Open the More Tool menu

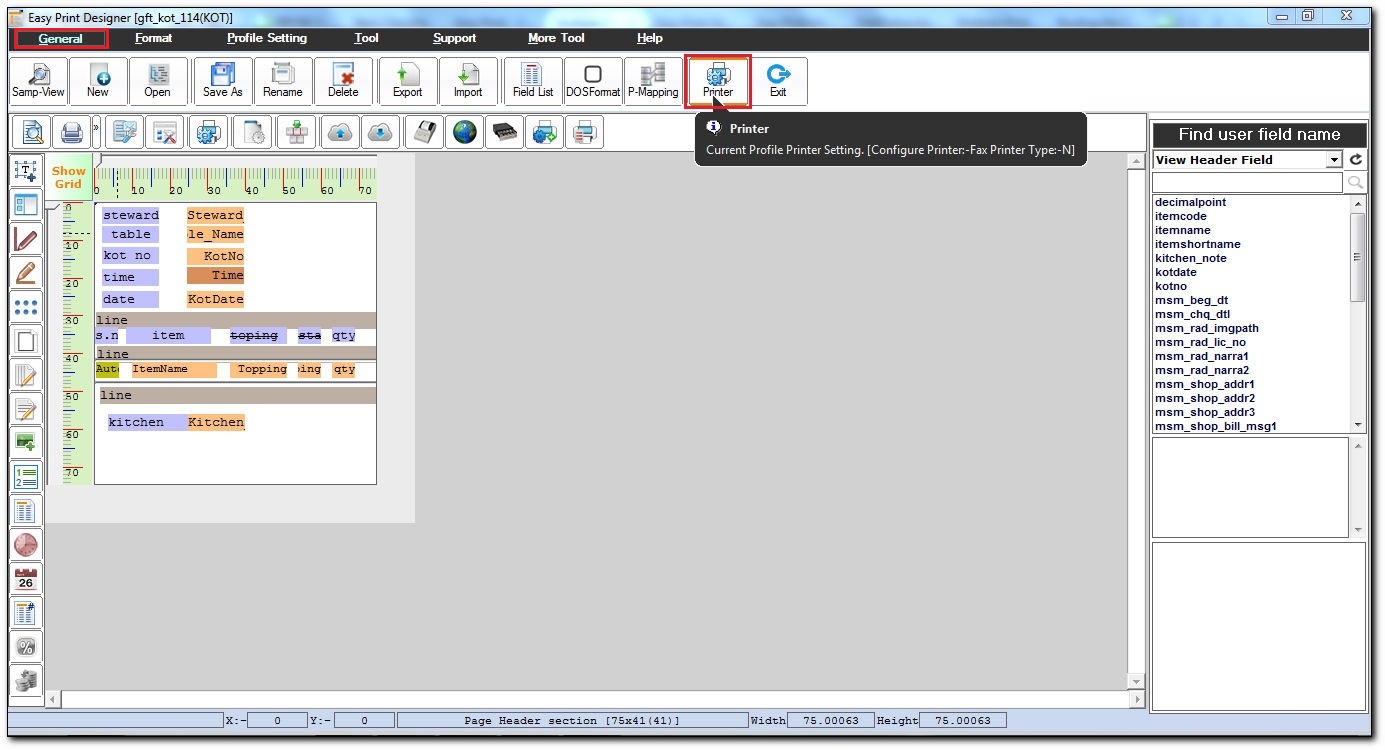[x=556, y=39]
